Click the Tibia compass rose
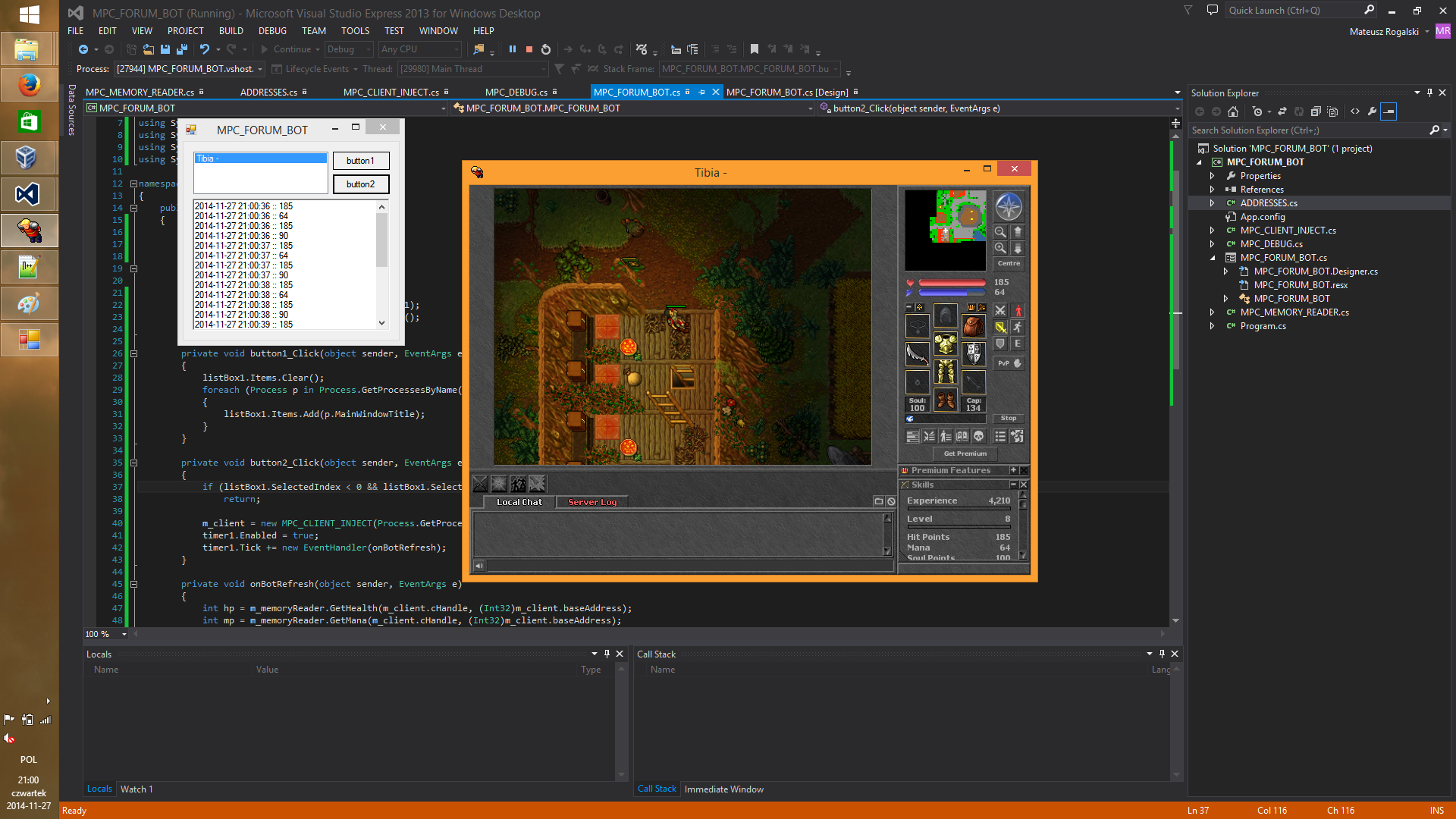Image resolution: width=1456 pixels, height=819 pixels. click(x=1009, y=206)
